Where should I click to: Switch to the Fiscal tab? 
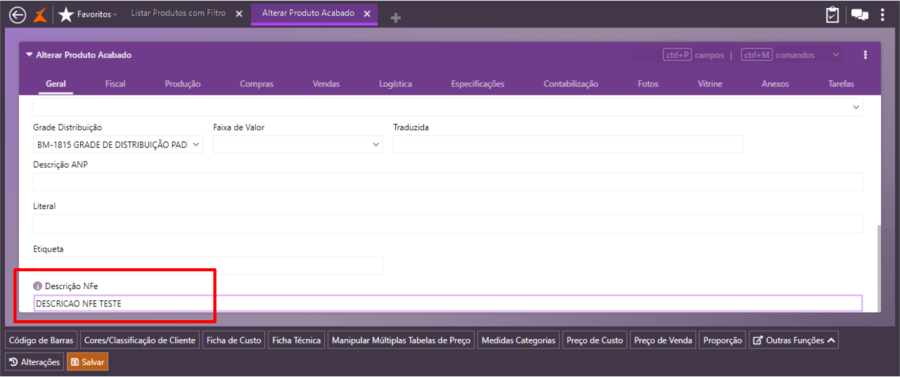(115, 84)
